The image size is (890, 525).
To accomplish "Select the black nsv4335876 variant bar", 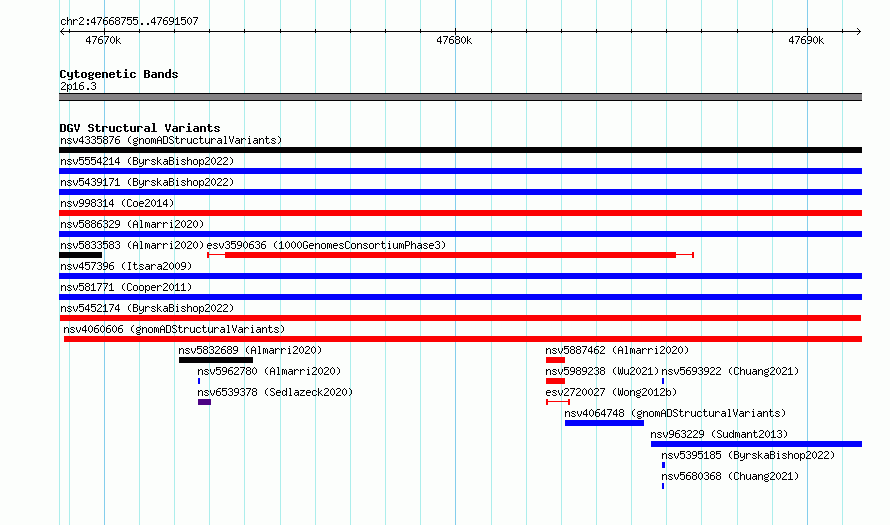I will point(460,150).
